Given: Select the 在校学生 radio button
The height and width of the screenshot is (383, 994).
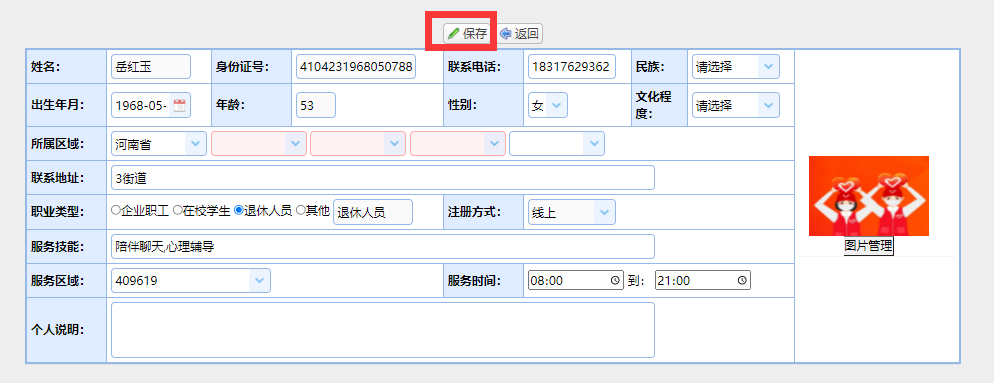Looking at the screenshot, I should [178, 210].
